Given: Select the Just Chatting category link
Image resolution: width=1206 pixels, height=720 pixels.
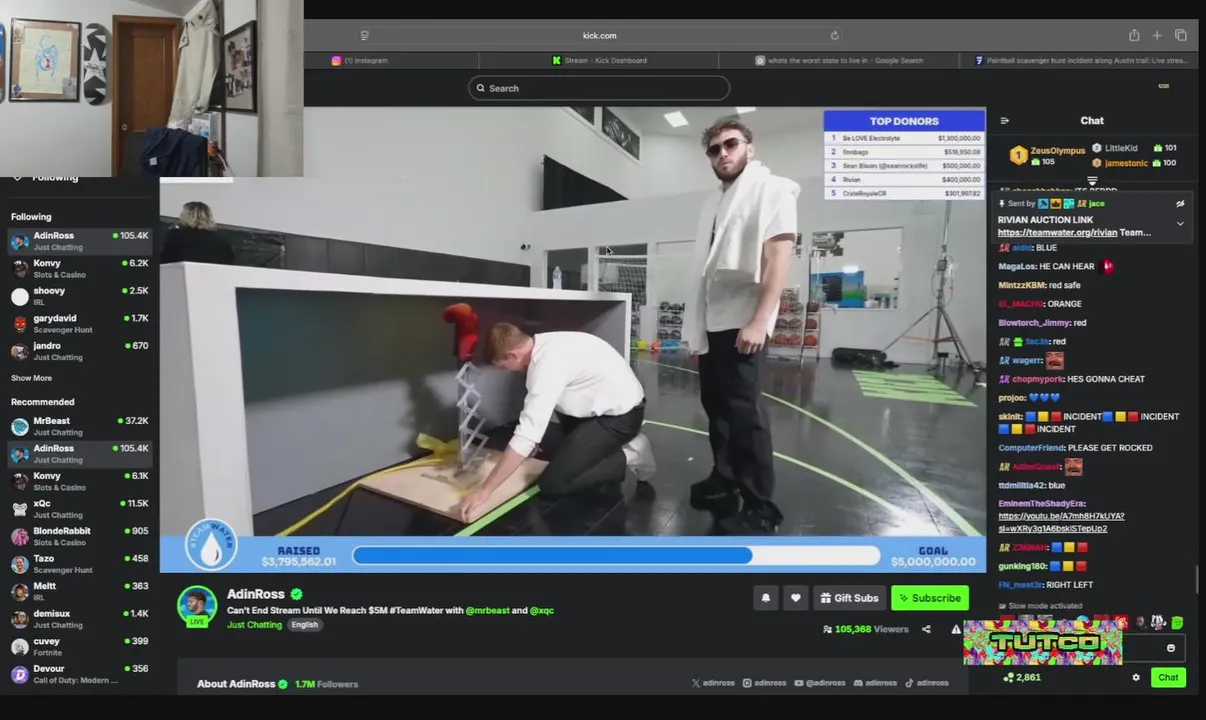Looking at the screenshot, I should pyautogui.click(x=254, y=625).
